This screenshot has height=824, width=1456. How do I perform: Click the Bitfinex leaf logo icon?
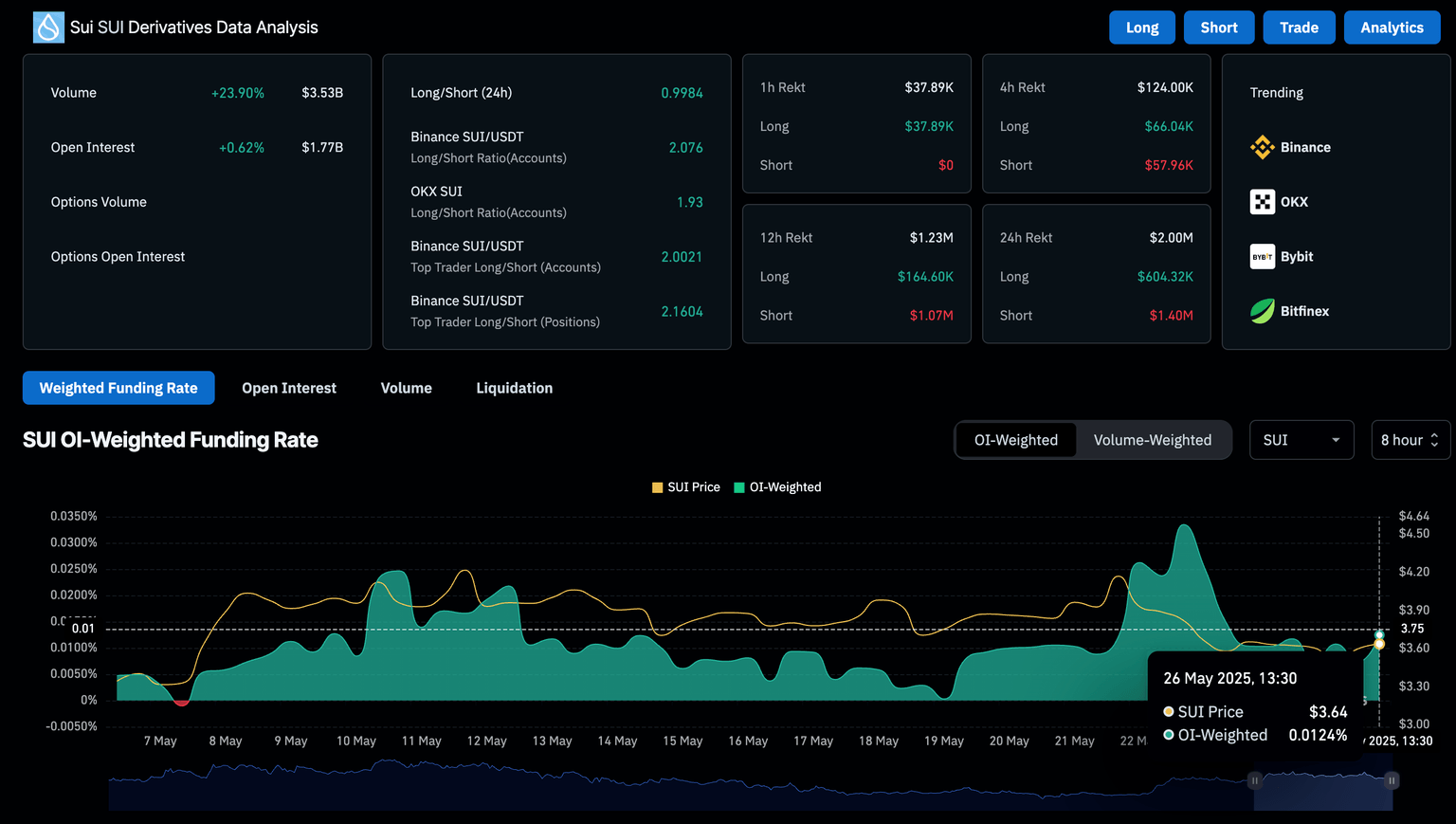coord(1262,311)
